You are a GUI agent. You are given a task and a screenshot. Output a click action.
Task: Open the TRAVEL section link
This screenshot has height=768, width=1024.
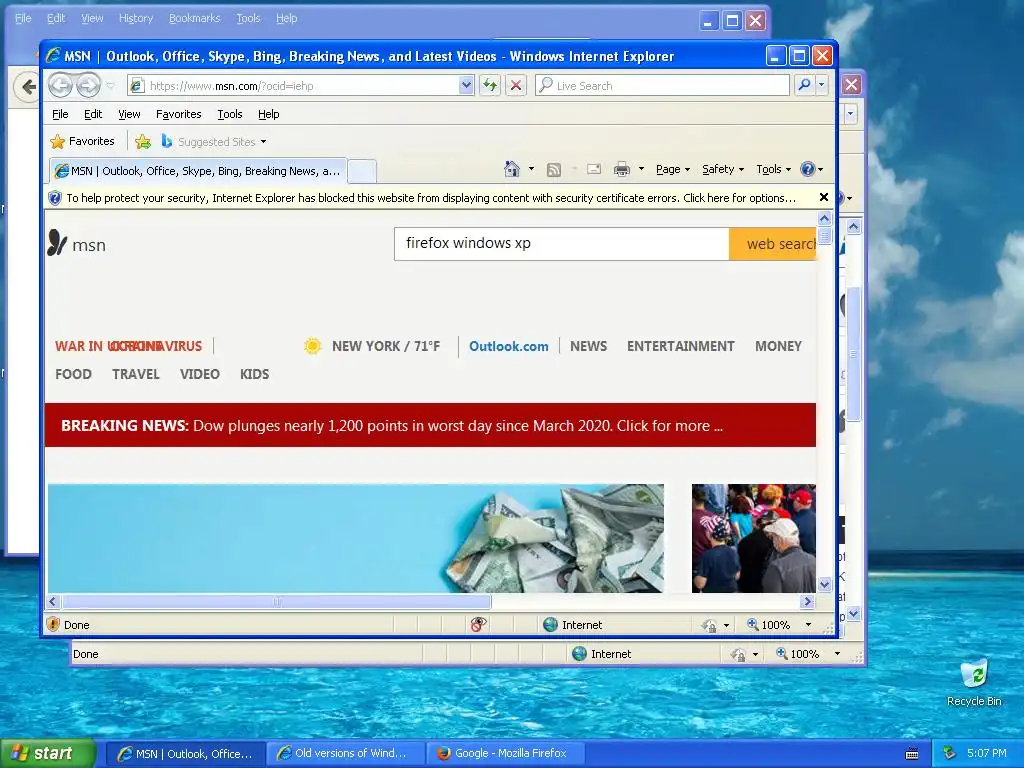(x=136, y=374)
